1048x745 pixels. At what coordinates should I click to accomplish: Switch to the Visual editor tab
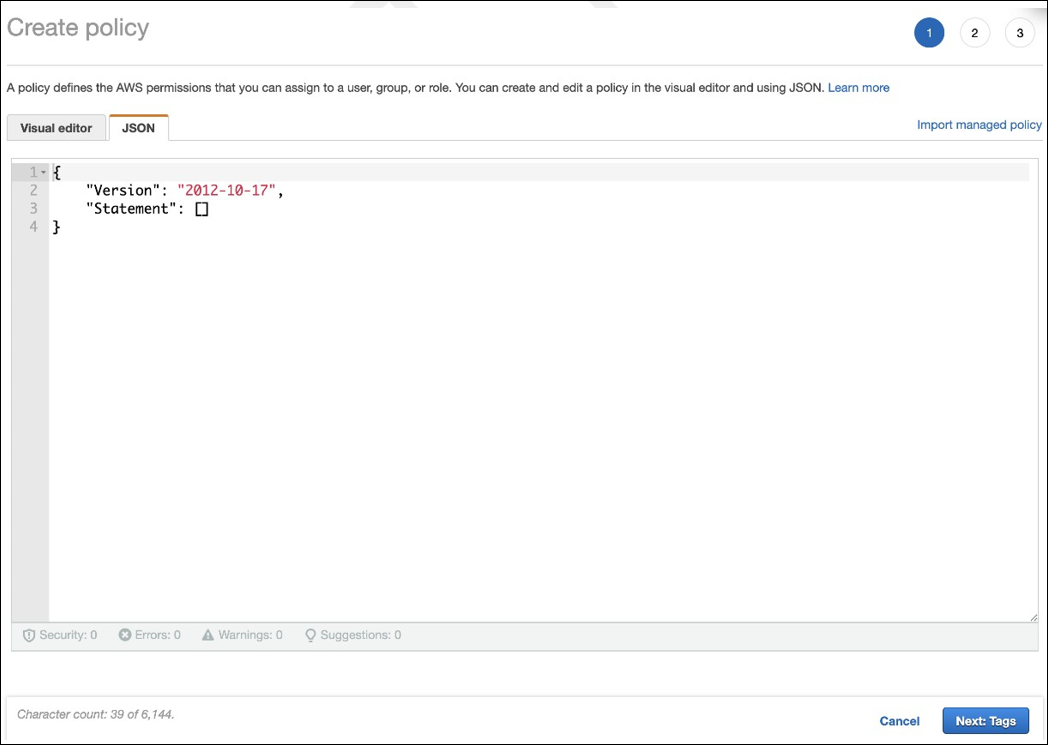pos(56,128)
